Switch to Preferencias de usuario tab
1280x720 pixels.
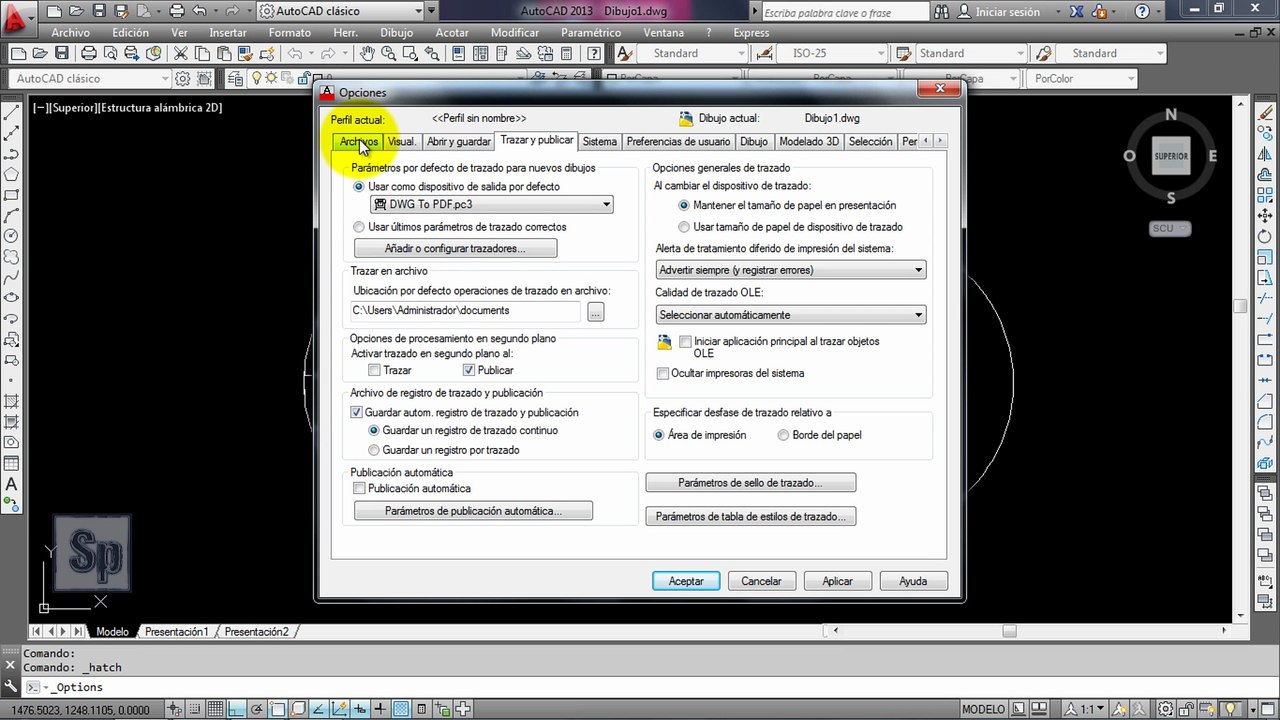(678, 142)
